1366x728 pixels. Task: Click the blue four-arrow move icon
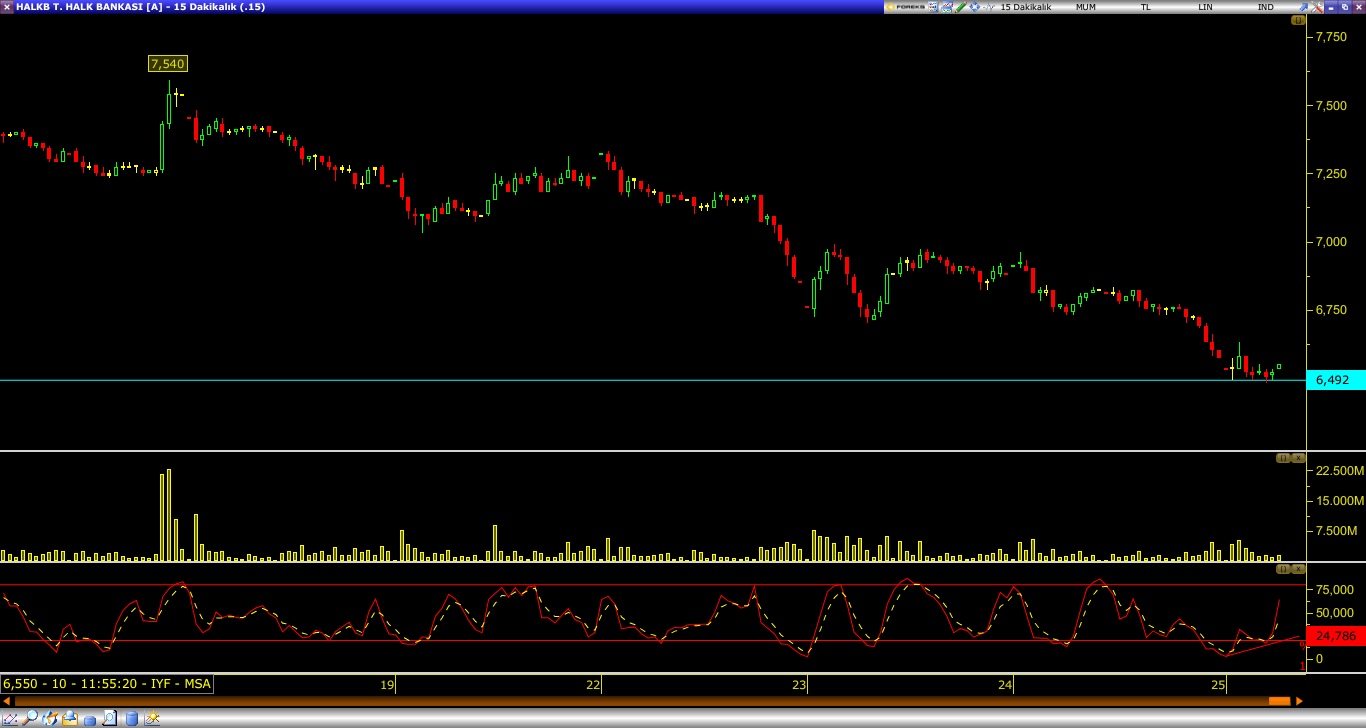point(974,7)
